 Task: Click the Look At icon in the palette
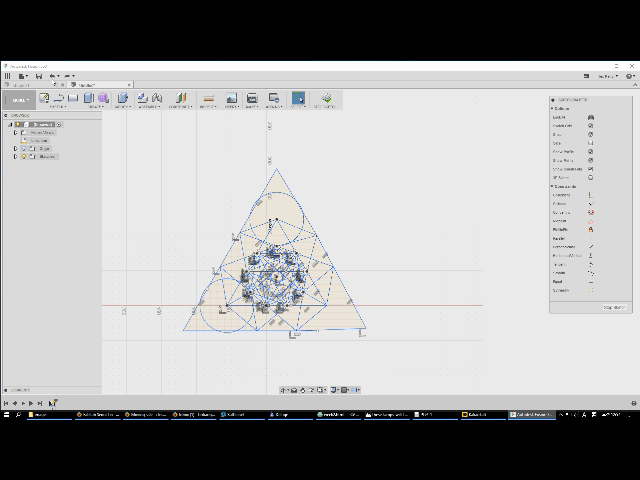[x=591, y=117]
